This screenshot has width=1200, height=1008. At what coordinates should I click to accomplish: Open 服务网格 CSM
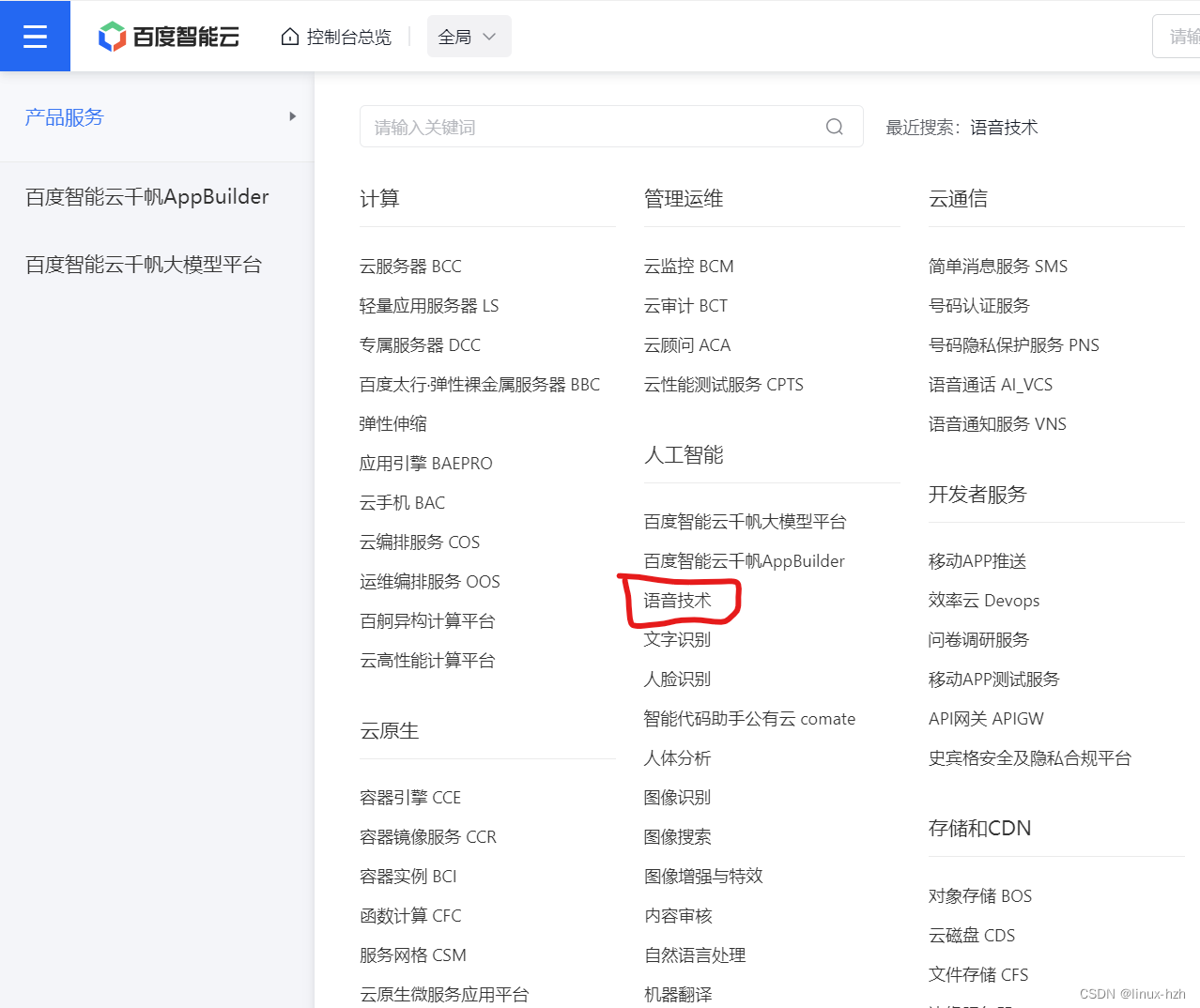point(413,955)
